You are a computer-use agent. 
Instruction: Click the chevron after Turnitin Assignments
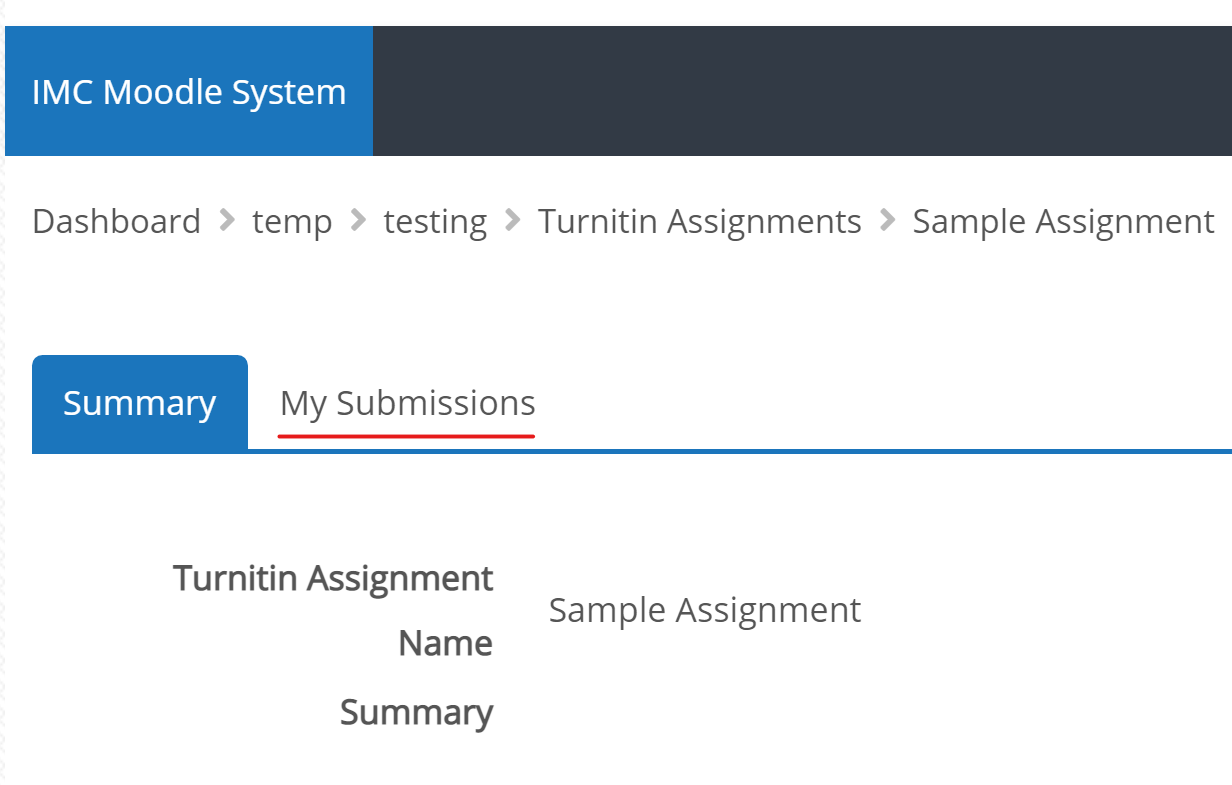(886, 221)
